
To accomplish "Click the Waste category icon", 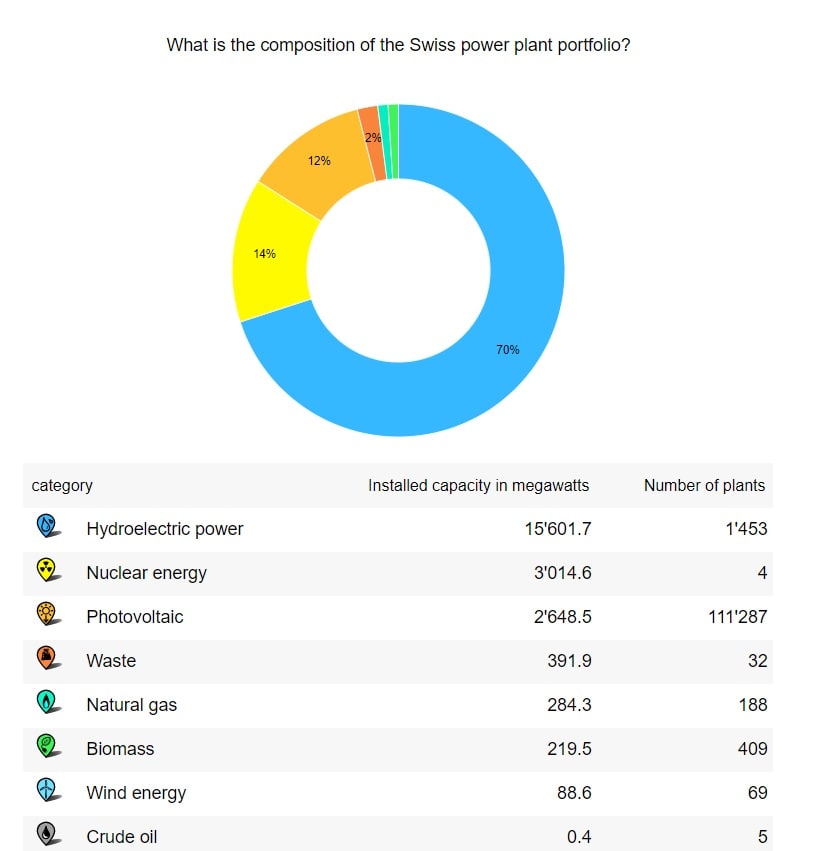I will pyautogui.click(x=46, y=657).
